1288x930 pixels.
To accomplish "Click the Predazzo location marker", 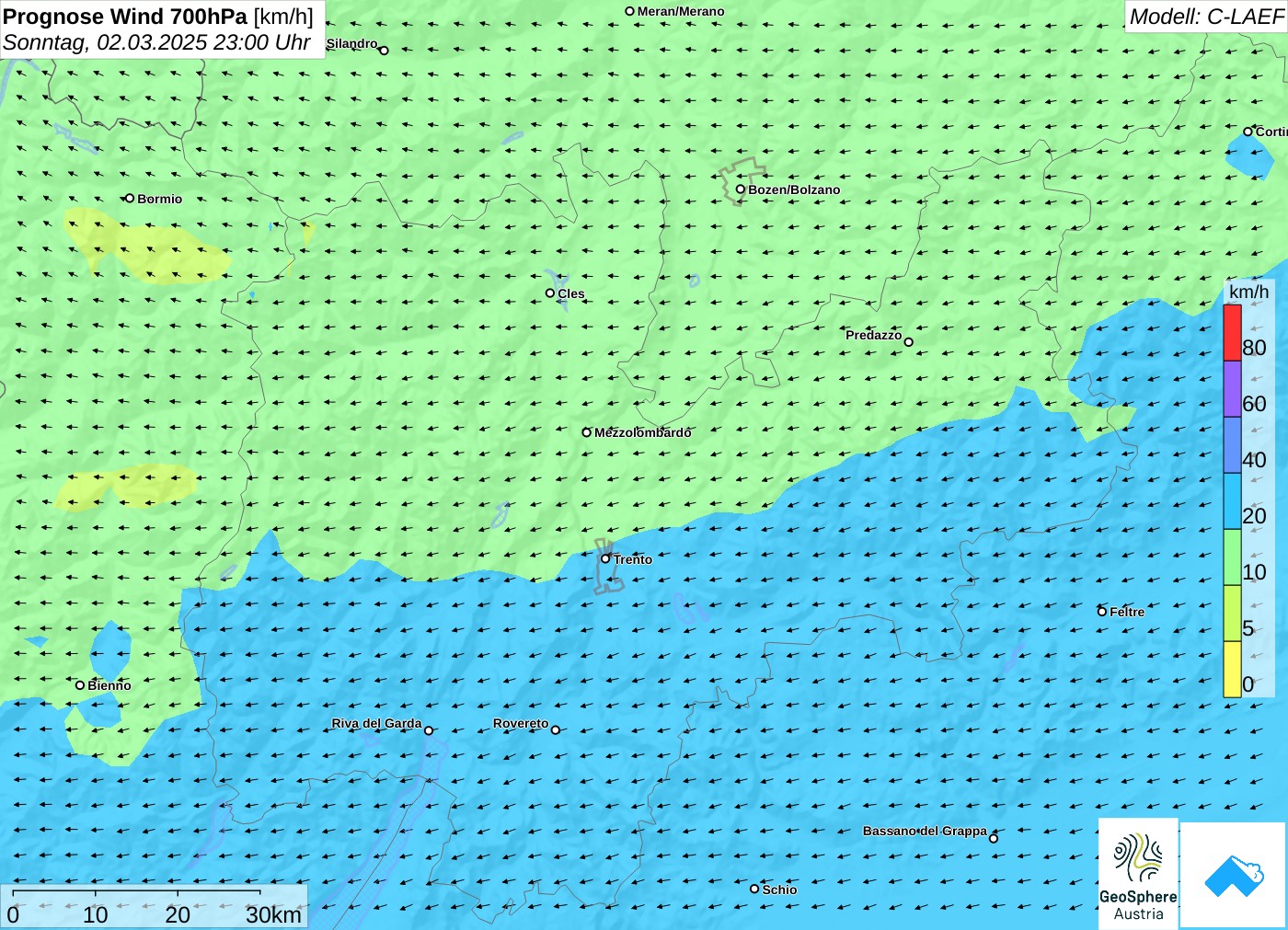I will tap(909, 342).
